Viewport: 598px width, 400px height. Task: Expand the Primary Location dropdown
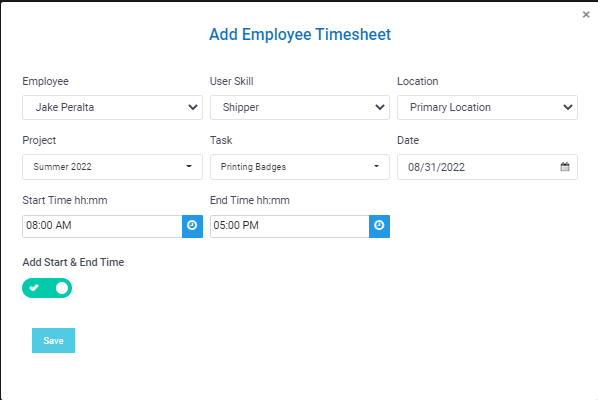pos(487,107)
